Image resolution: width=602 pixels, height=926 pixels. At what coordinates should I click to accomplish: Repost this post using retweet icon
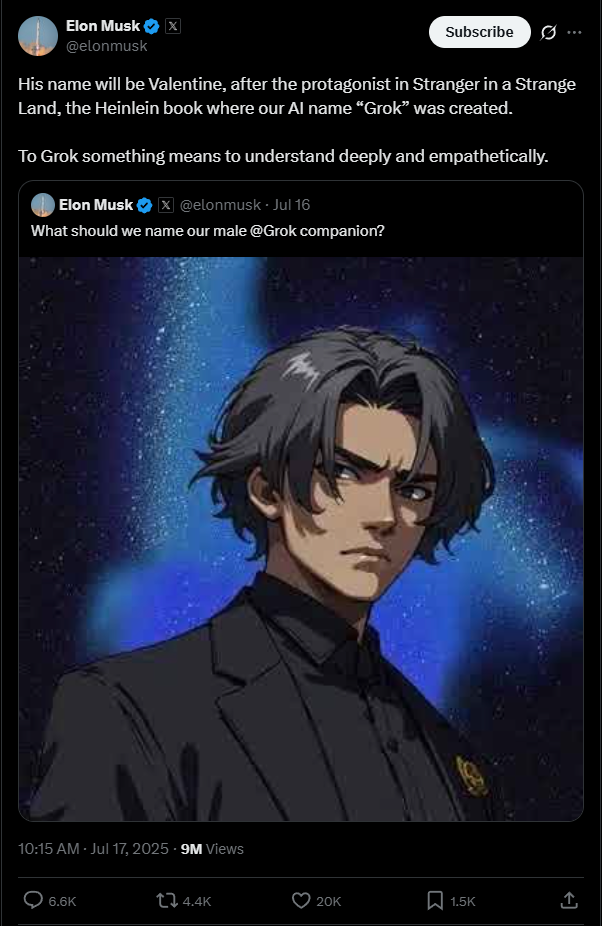pyautogui.click(x=167, y=901)
